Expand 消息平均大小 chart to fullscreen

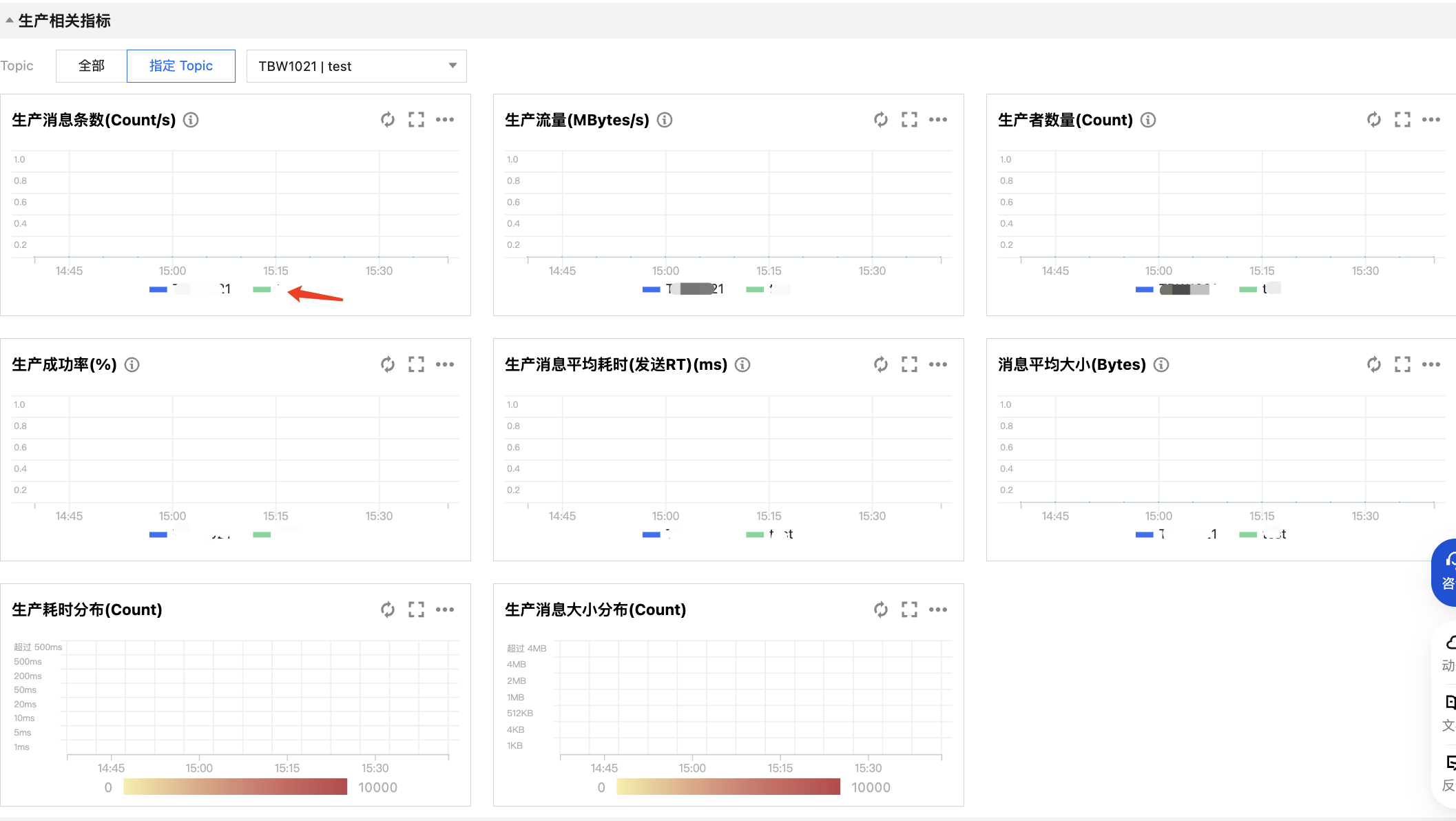point(1402,364)
